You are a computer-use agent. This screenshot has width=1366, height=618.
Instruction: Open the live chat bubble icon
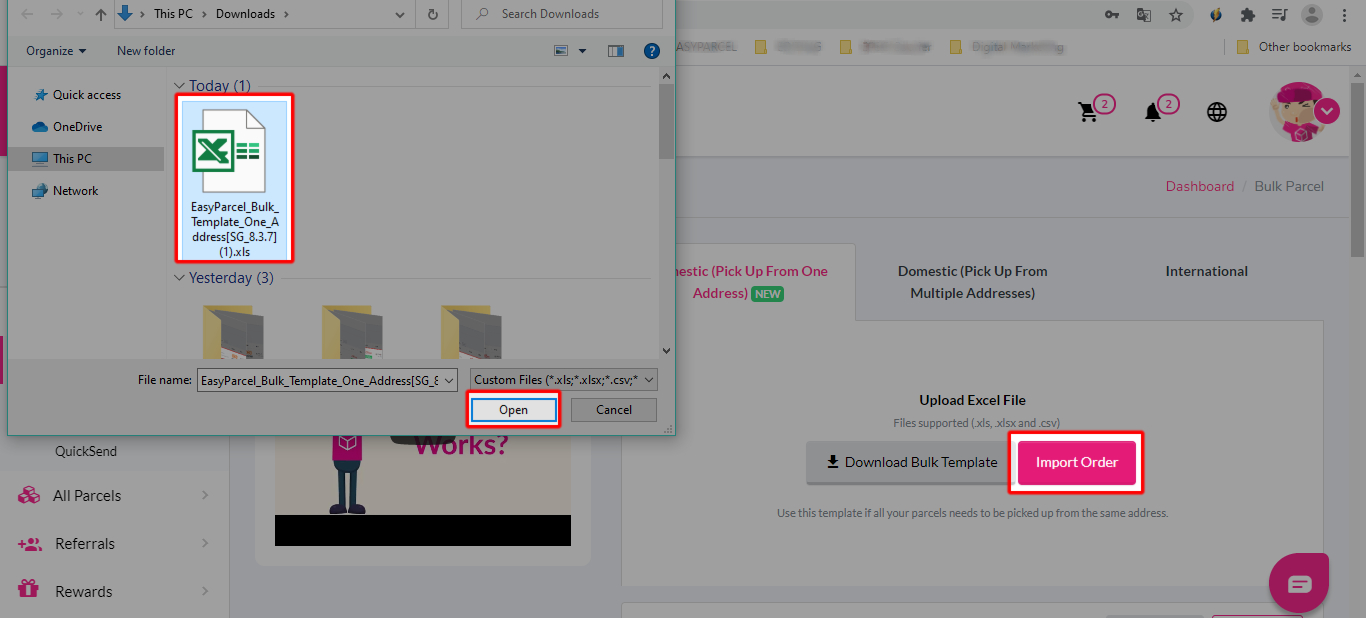1298,582
